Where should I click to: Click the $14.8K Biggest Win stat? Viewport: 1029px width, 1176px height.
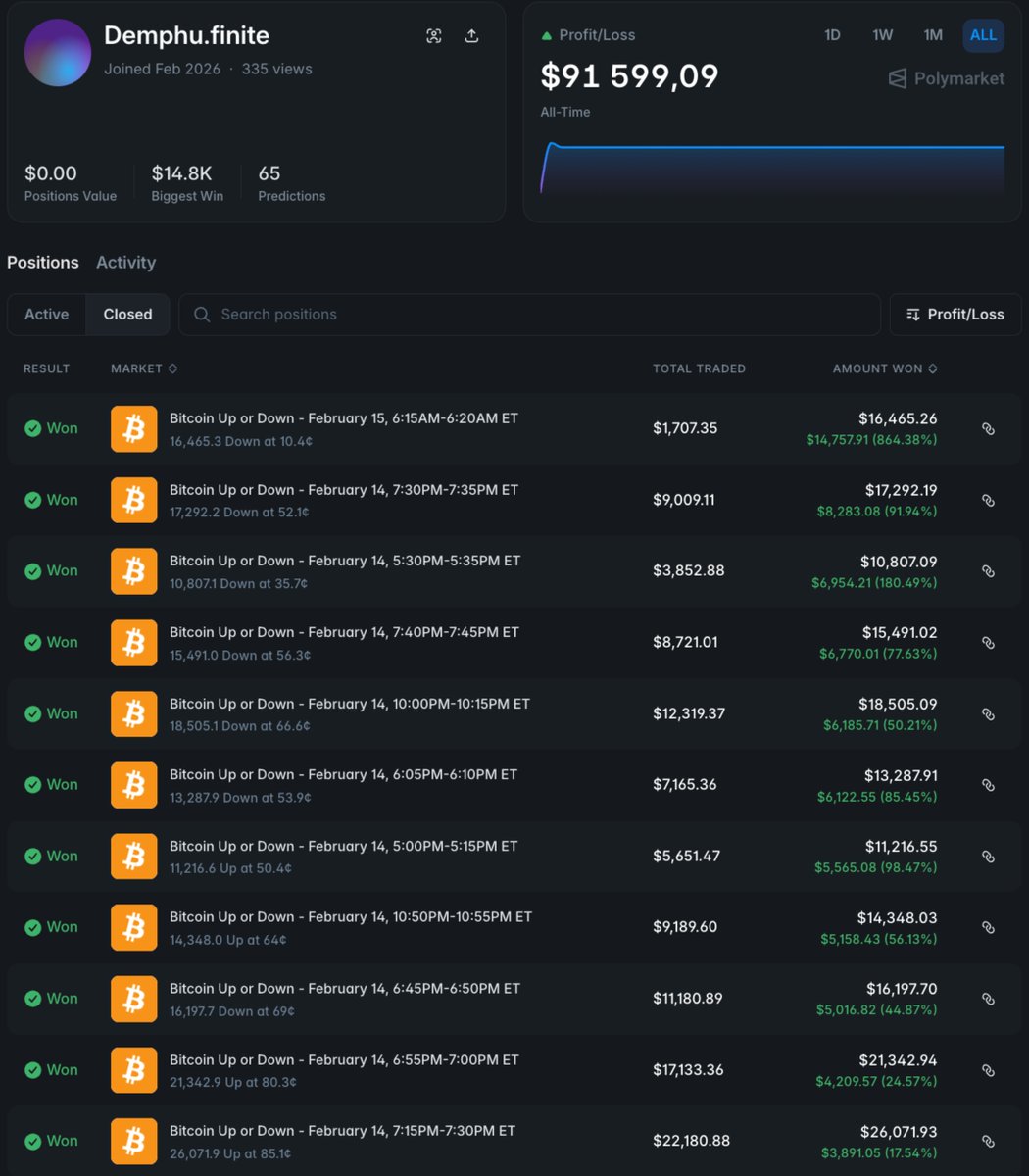click(187, 183)
